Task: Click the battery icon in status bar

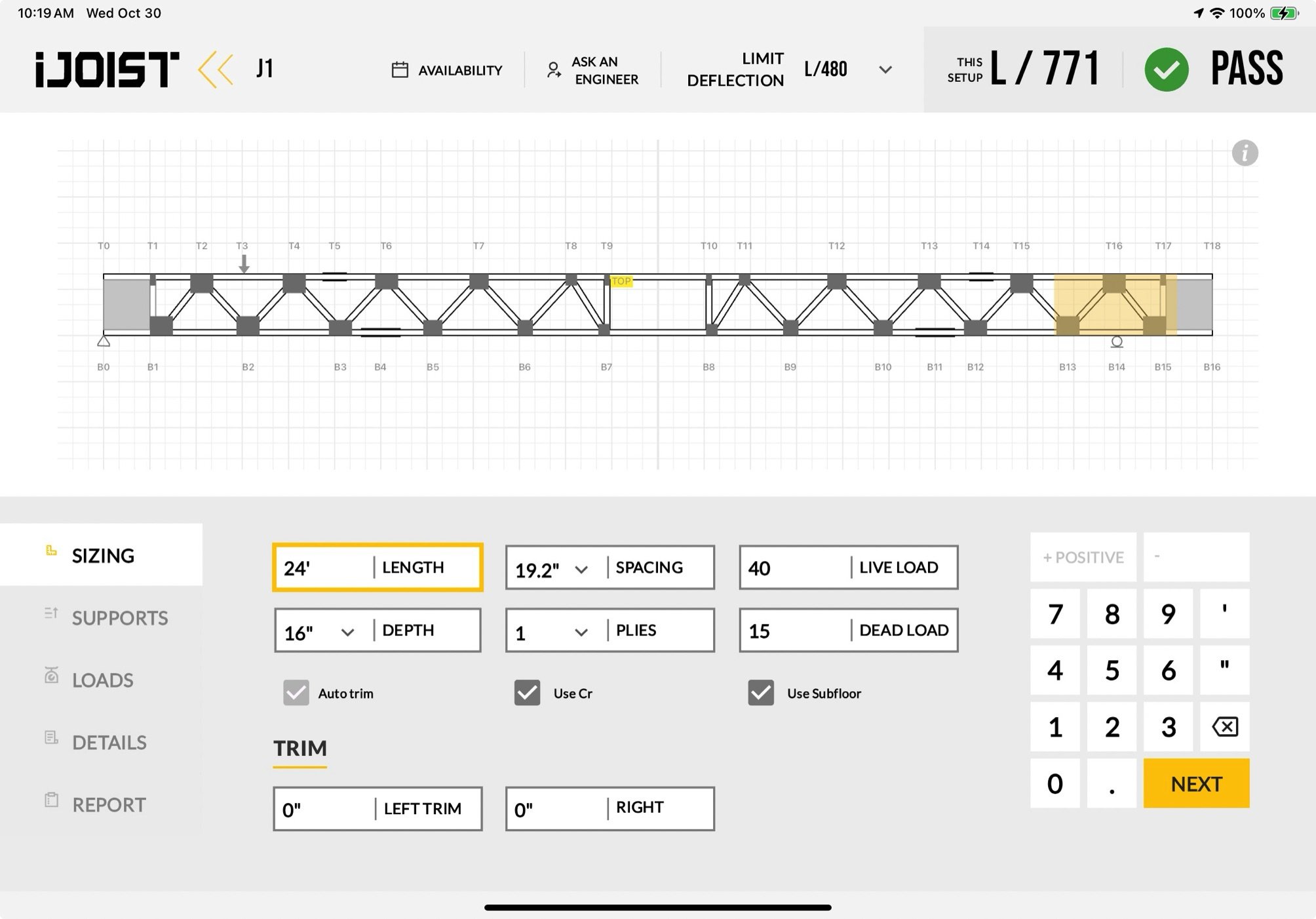Action: point(1284,13)
